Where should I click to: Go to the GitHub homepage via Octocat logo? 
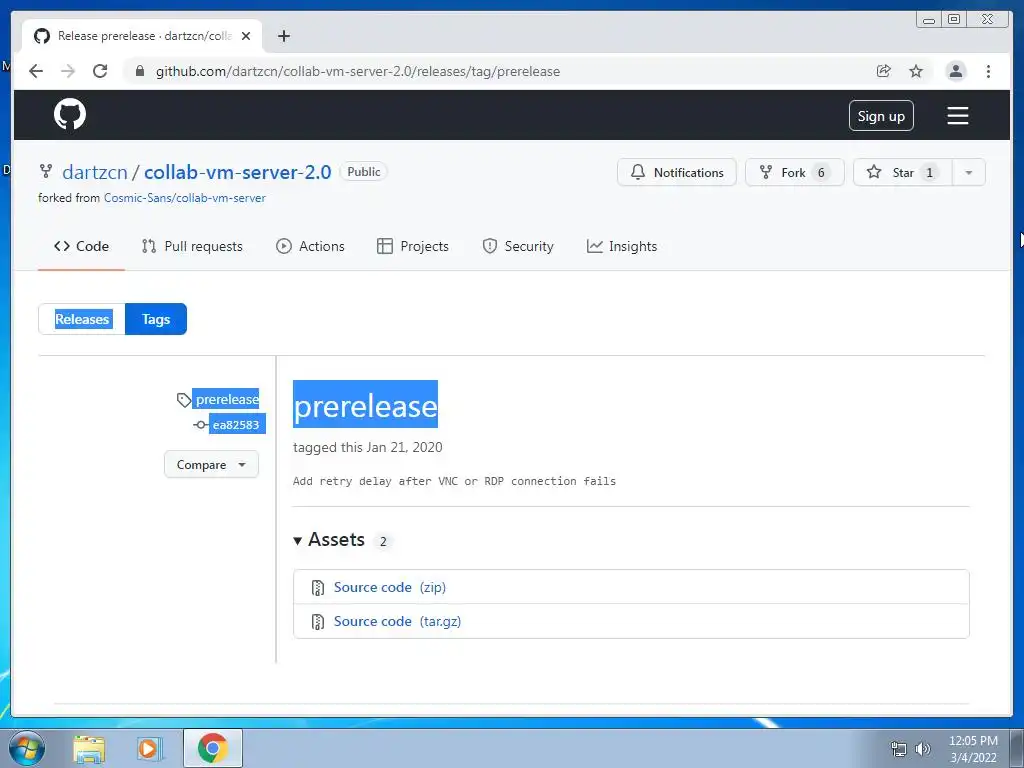[x=70, y=115]
